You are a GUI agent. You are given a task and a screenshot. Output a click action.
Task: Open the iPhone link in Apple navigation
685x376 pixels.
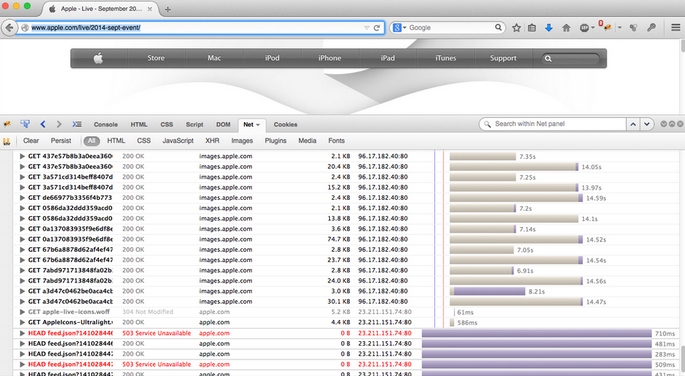329,58
